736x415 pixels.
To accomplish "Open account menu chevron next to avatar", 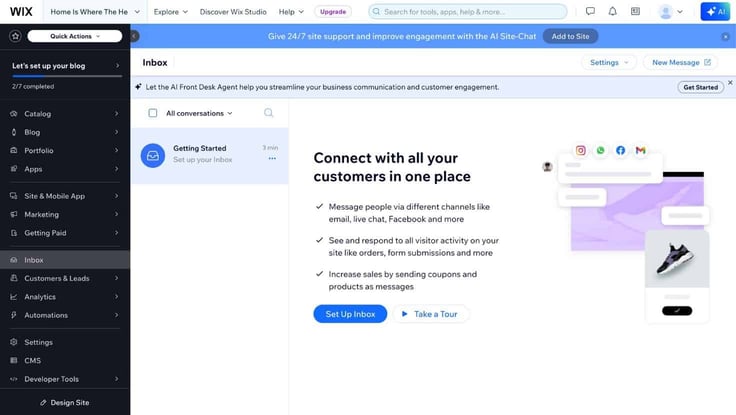I will click(x=680, y=12).
